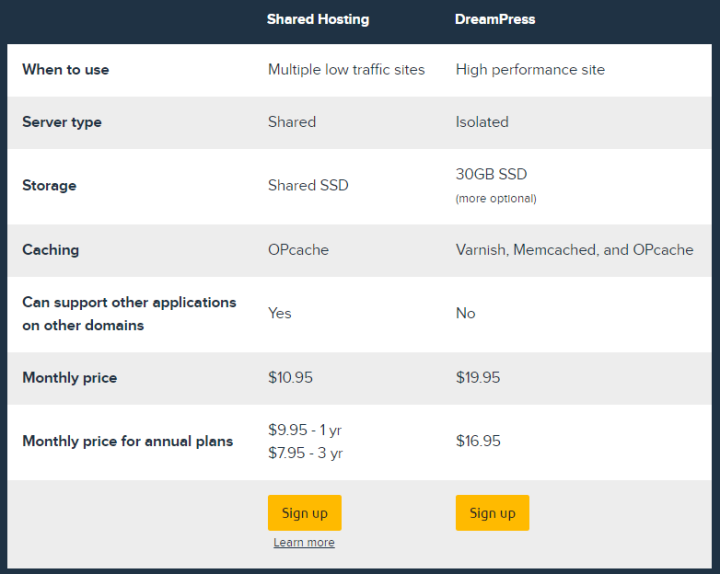Click Sign up under DreamPress

[492, 512]
